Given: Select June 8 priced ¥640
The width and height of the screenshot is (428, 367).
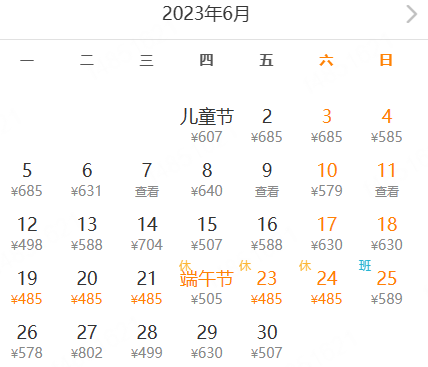Looking at the screenshot, I should pyautogui.click(x=207, y=180).
